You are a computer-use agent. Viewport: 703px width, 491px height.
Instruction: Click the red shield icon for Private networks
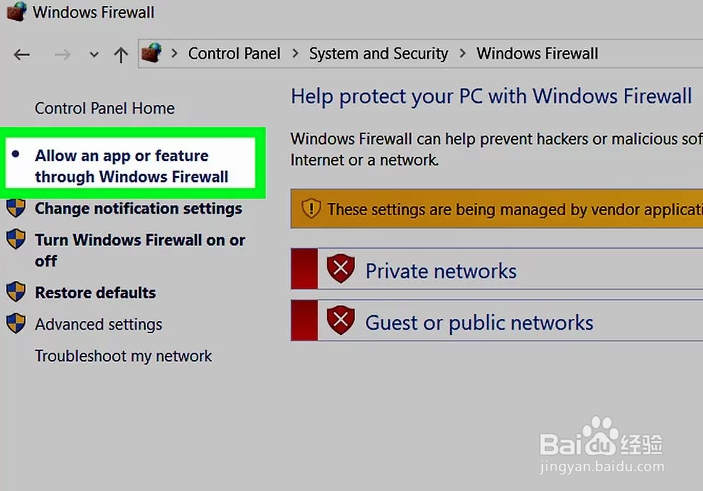(x=341, y=270)
